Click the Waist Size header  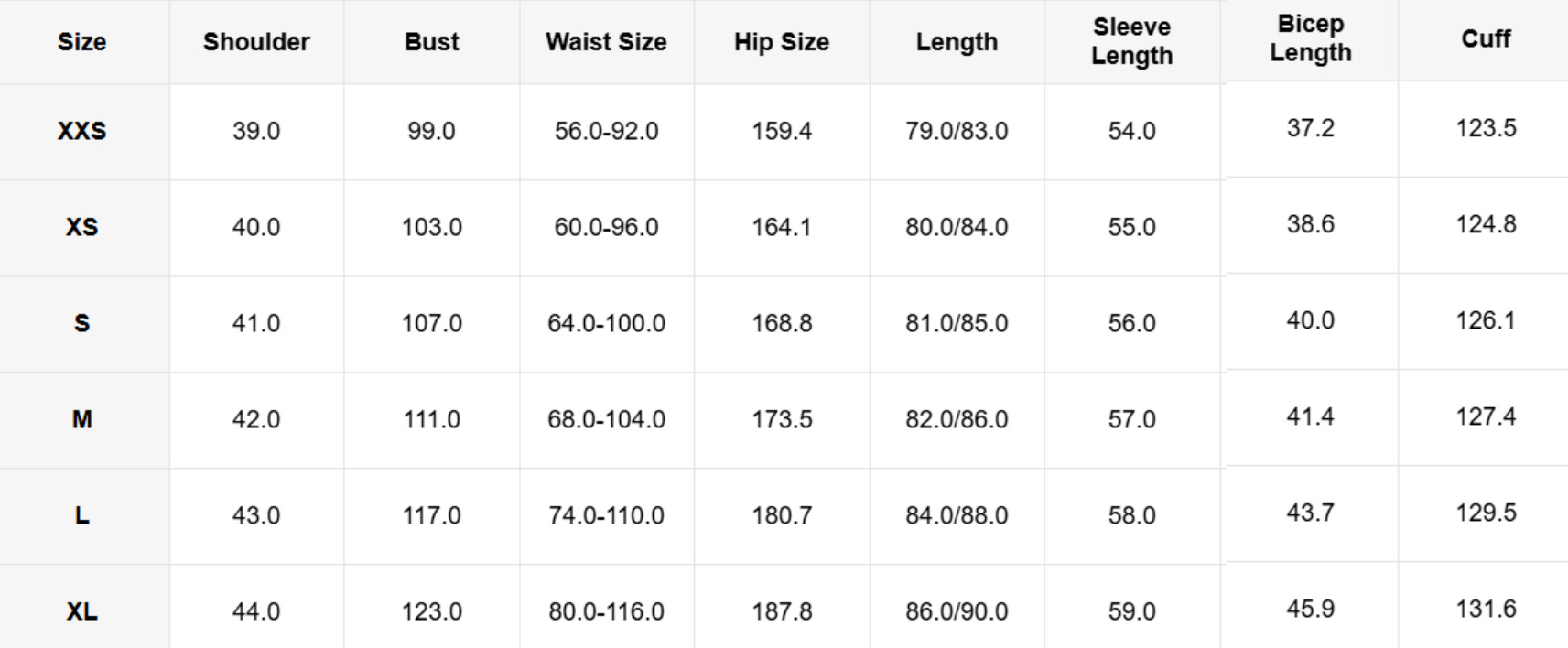(x=606, y=42)
